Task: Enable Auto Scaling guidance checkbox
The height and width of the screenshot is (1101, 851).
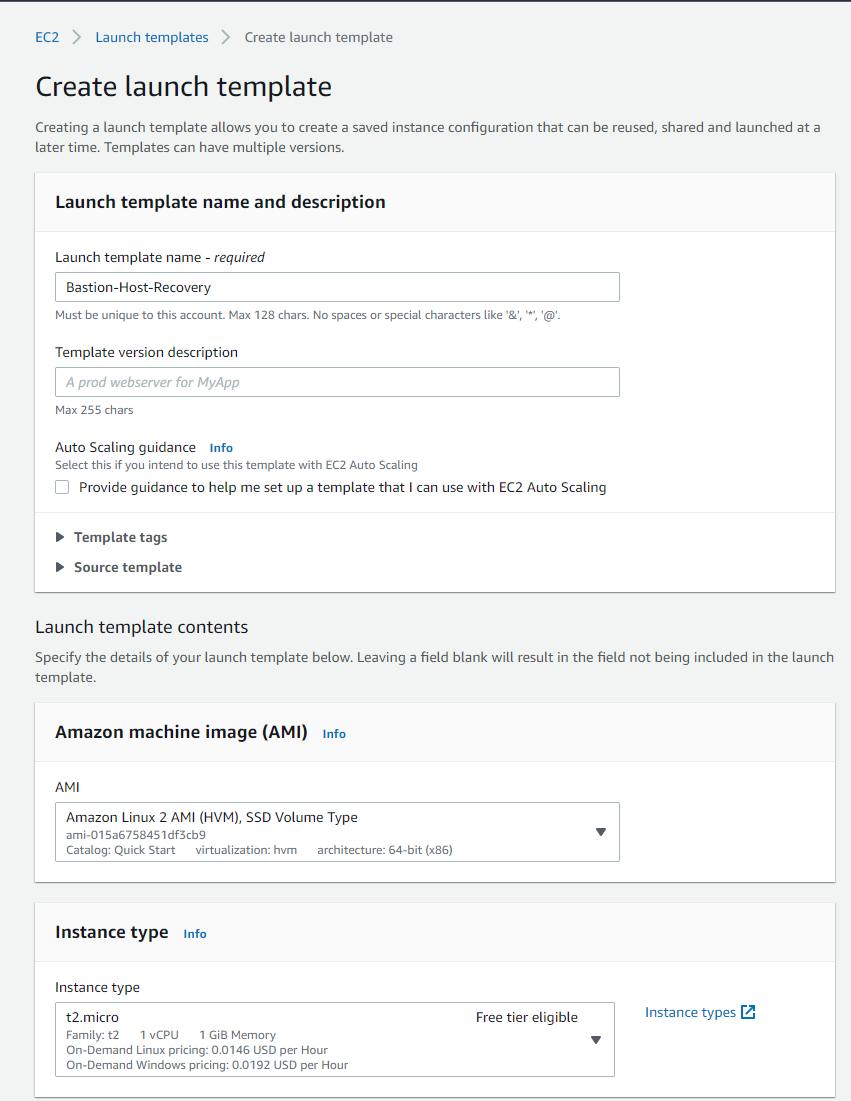Action: pyautogui.click(x=62, y=487)
